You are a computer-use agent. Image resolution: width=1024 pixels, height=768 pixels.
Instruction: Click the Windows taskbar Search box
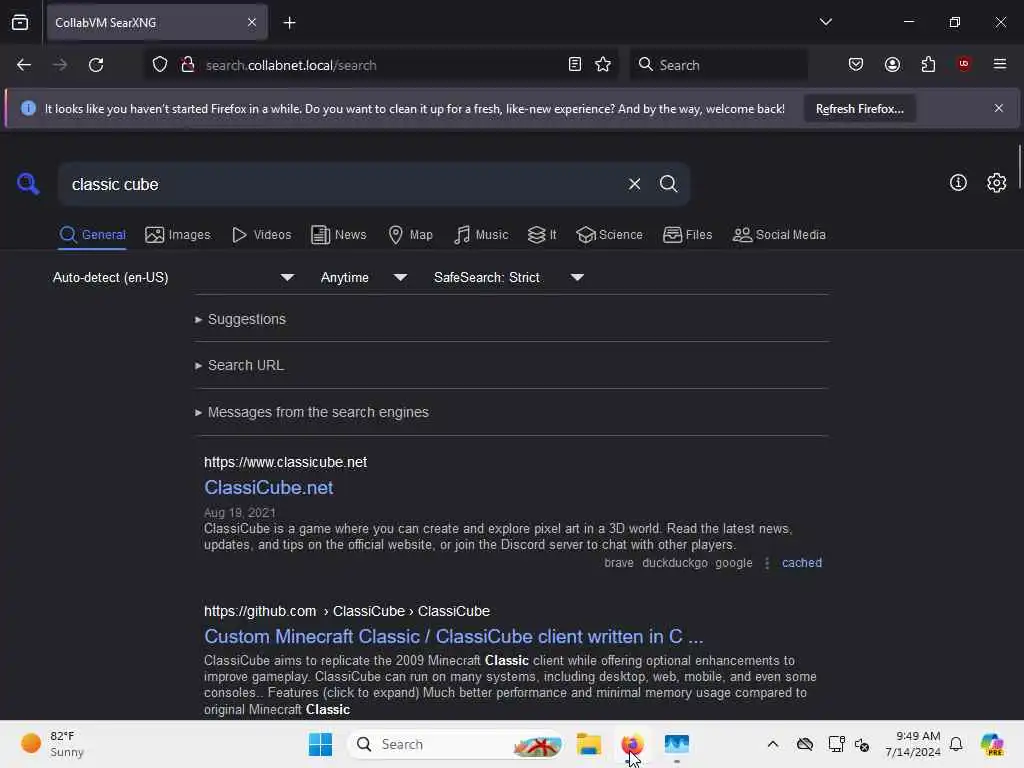click(455, 744)
